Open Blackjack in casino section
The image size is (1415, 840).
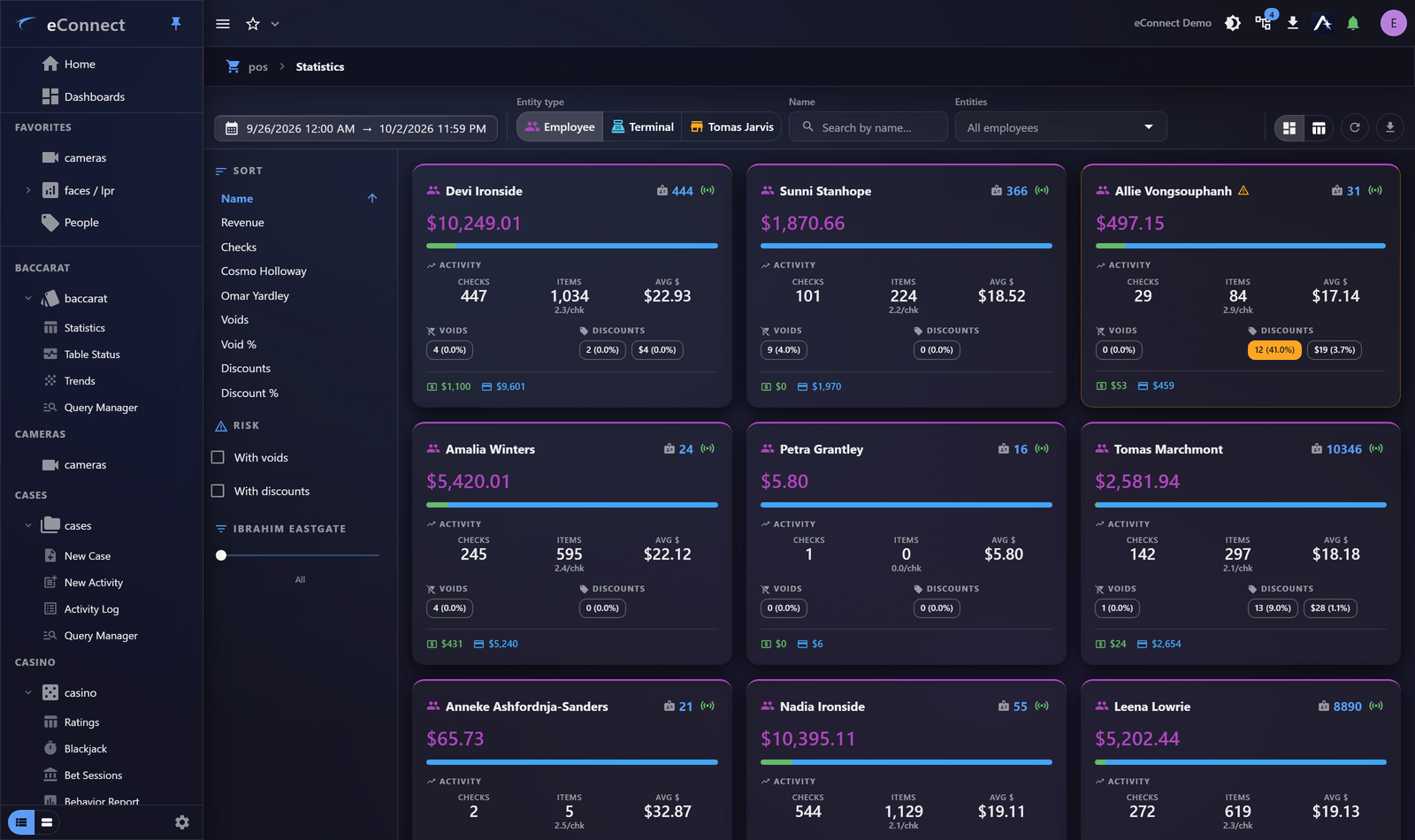[x=86, y=749]
